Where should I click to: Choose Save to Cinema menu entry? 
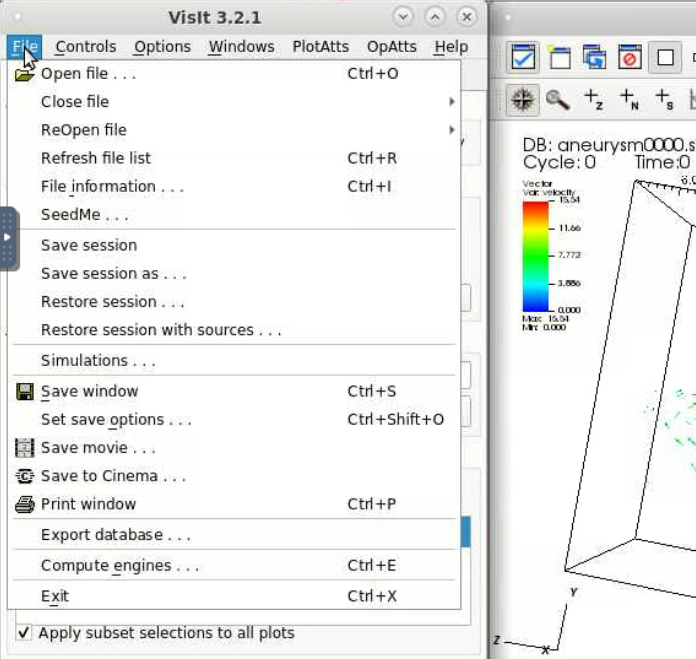tap(234, 476)
